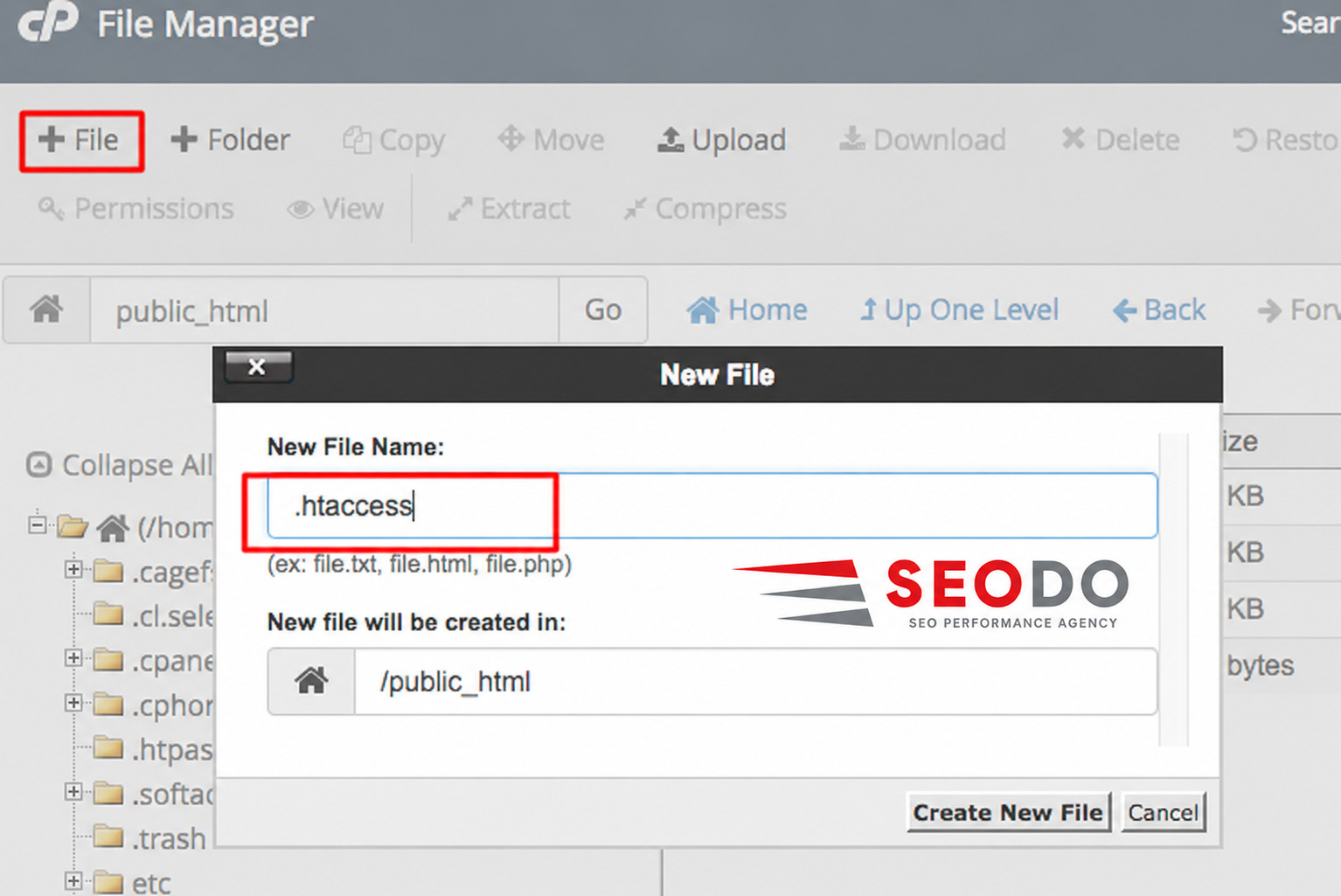Open Permissions key icon
1341x896 pixels.
[51, 209]
